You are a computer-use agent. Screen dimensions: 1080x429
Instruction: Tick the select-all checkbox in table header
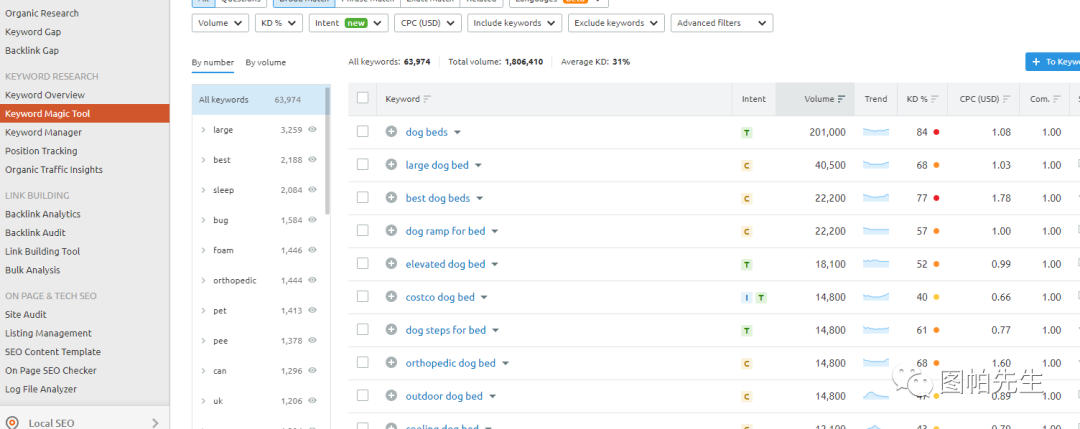pyautogui.click(x=363, y=99)
